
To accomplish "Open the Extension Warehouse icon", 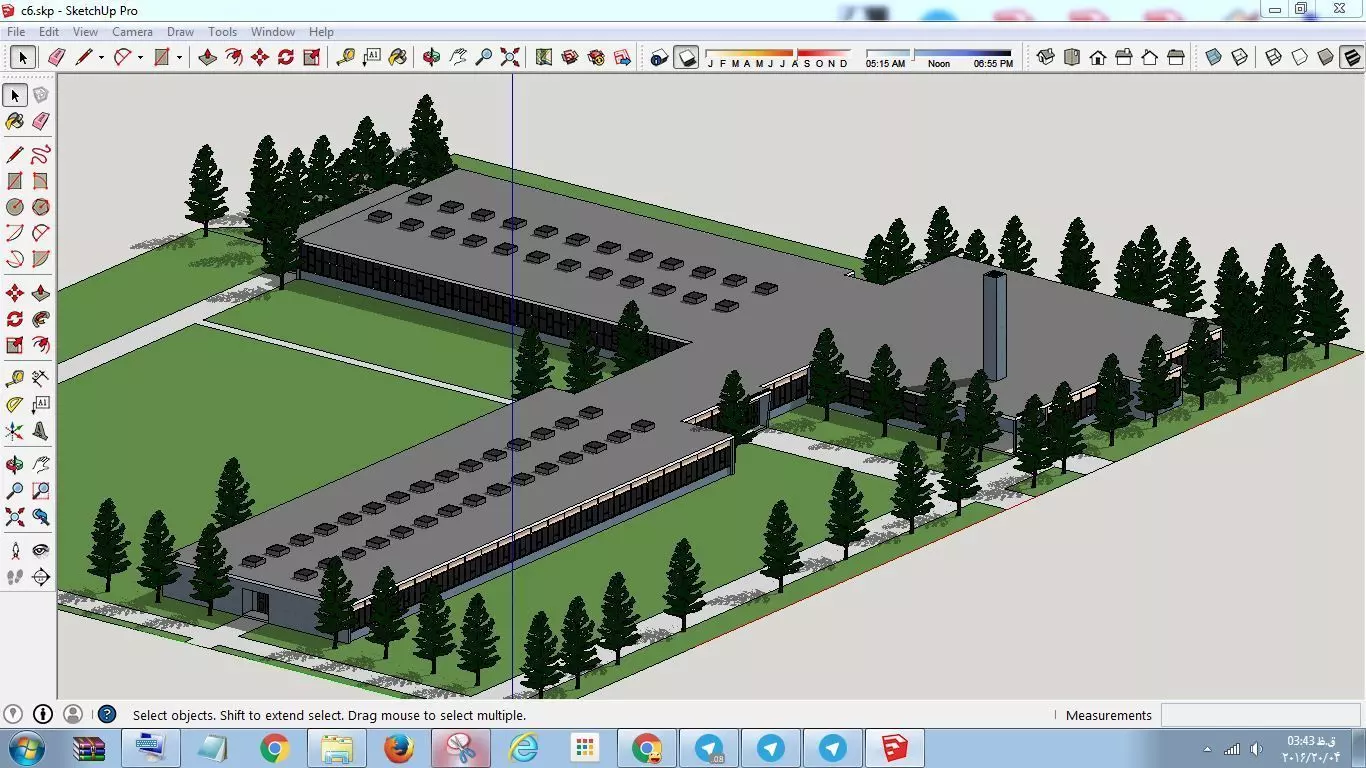I will (x=596, y=57).
